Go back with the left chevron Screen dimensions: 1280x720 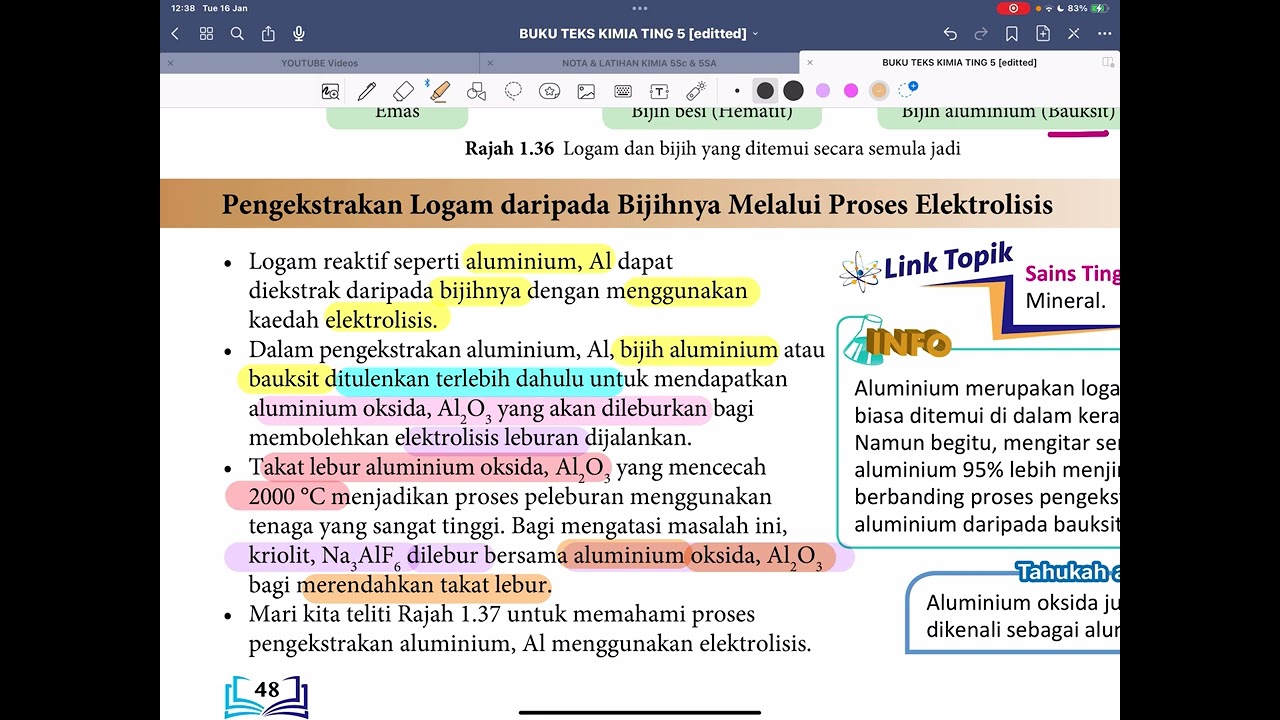click(175, 33)
